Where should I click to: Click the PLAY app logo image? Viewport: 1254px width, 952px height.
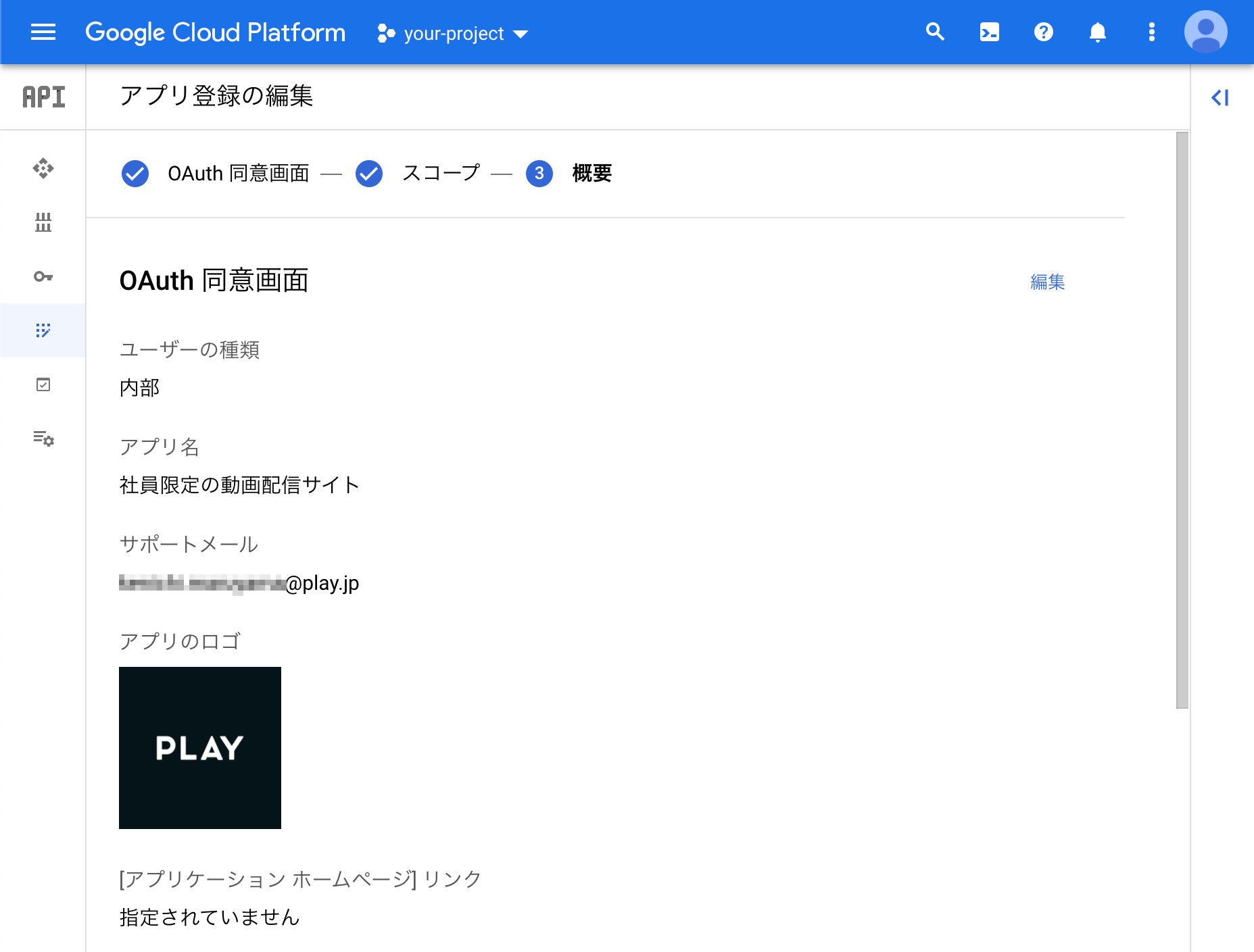[x=200, y=748]
